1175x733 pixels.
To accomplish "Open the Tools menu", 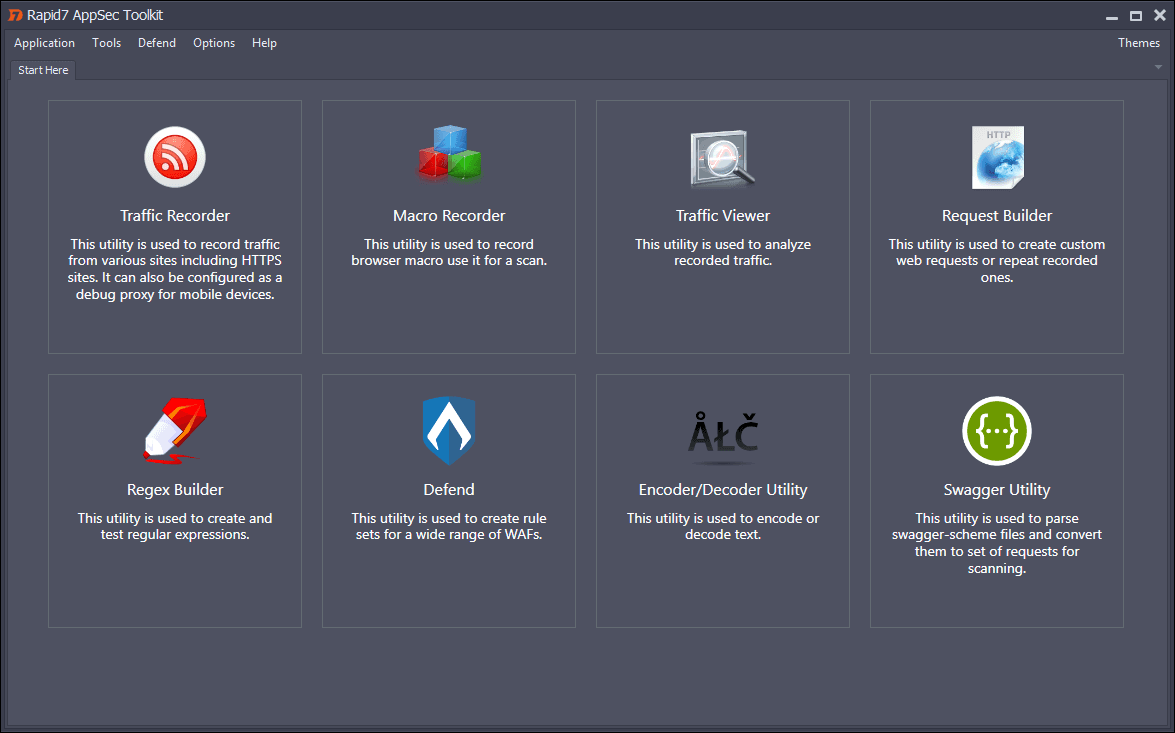I will 106,43.
